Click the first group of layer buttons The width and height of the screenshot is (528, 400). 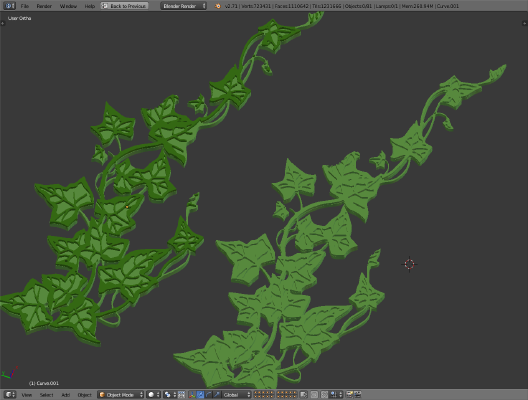click(x=264, y=395)
